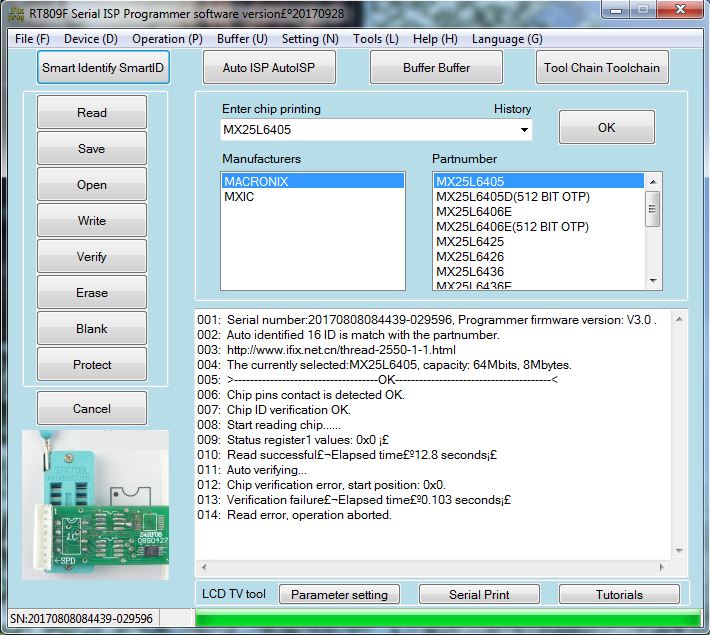Screen dimensions: 710x635
Task: Open Serial Print button
Action: click(x=479, y=594)
